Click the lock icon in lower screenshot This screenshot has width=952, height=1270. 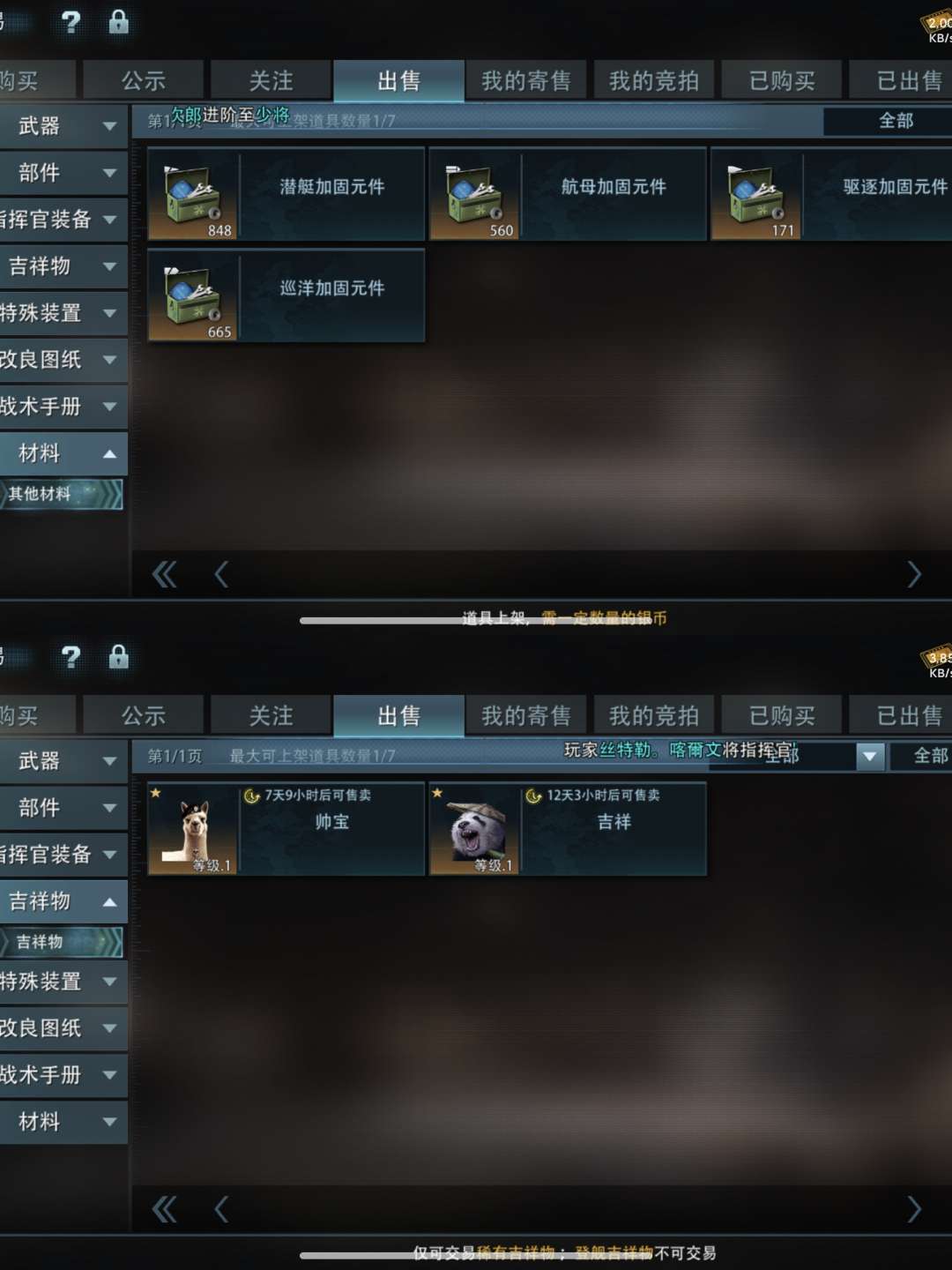[118, 656]
